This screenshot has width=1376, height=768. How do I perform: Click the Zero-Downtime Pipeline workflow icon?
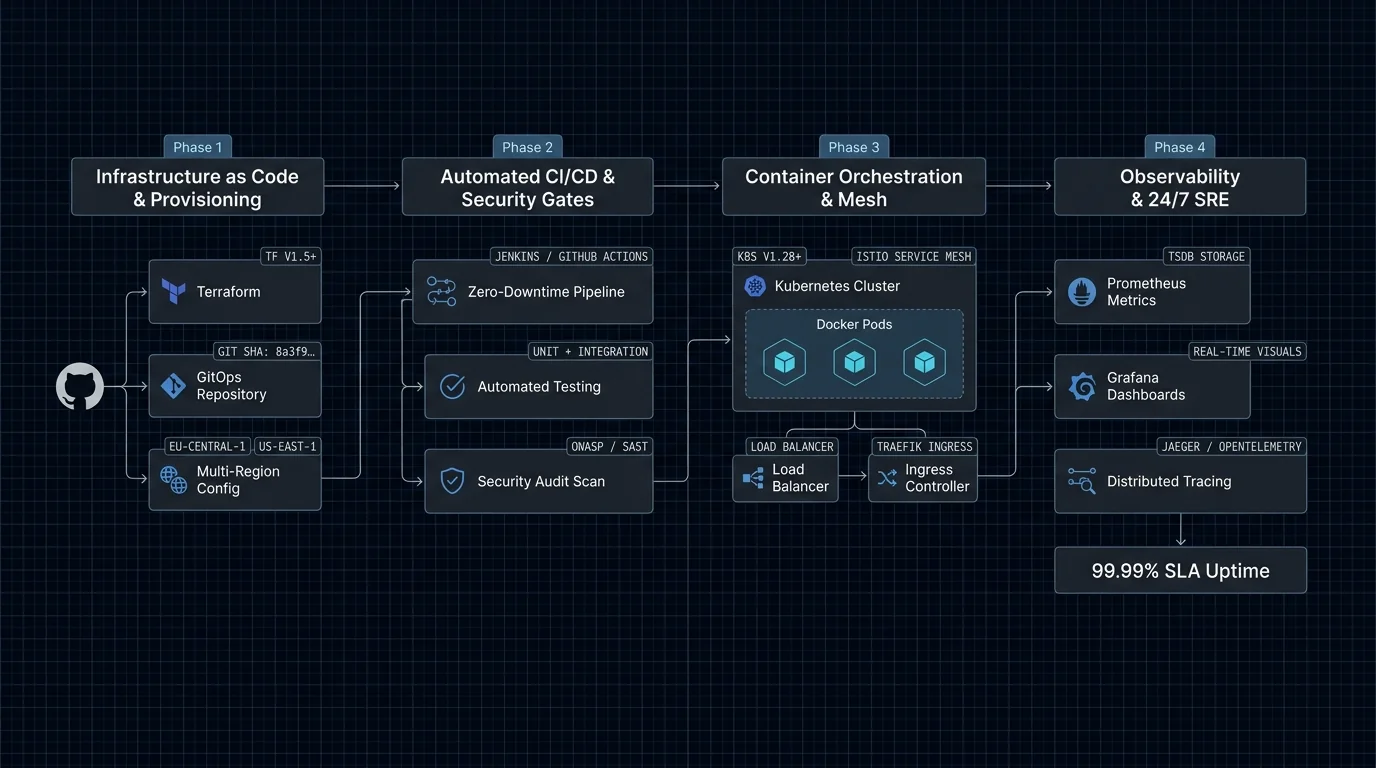pyautogui.click(x=441, y=292)
